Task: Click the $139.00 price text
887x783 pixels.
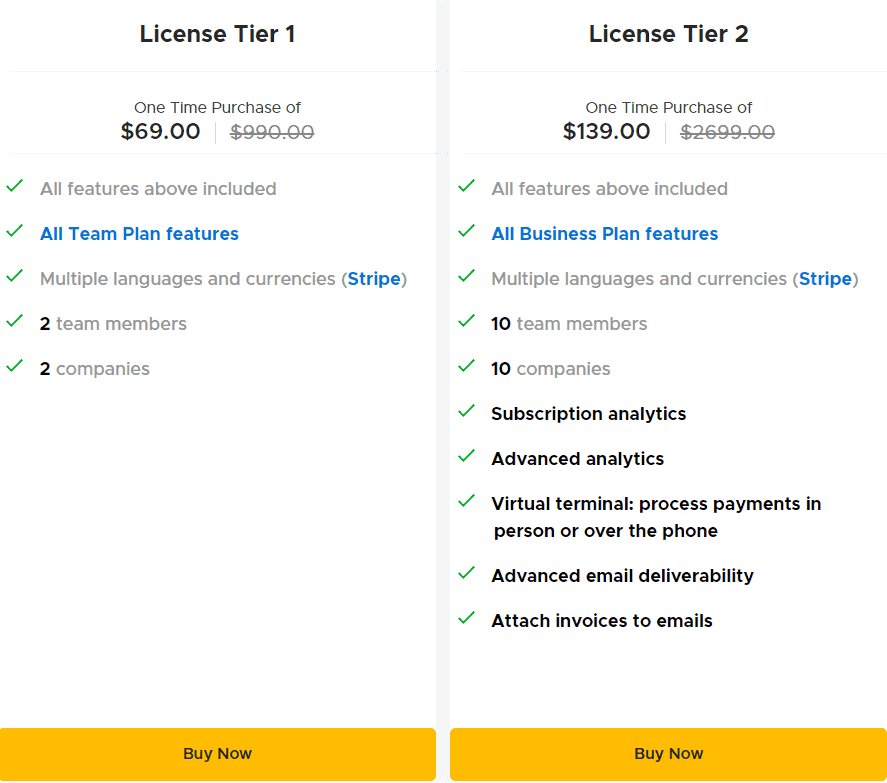Action: 606,132
